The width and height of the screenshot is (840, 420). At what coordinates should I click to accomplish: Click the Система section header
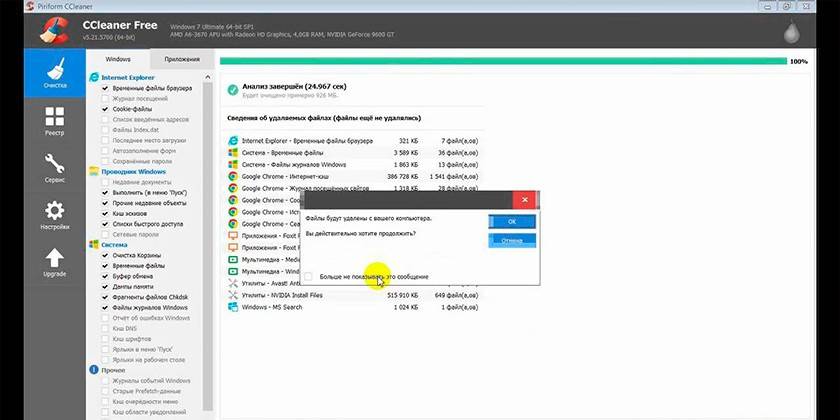114,244
